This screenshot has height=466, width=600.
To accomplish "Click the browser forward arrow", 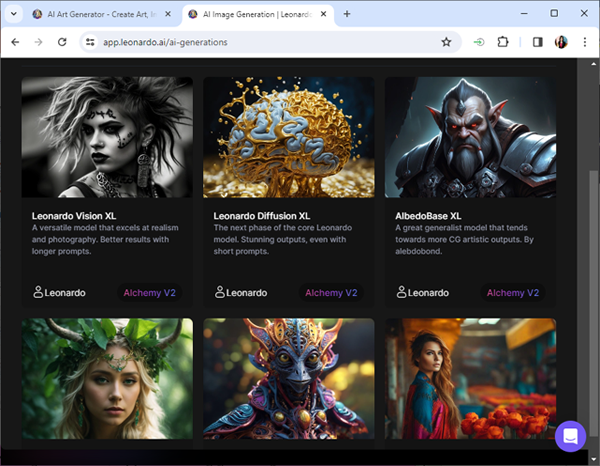I will click(x=38, y=42).
